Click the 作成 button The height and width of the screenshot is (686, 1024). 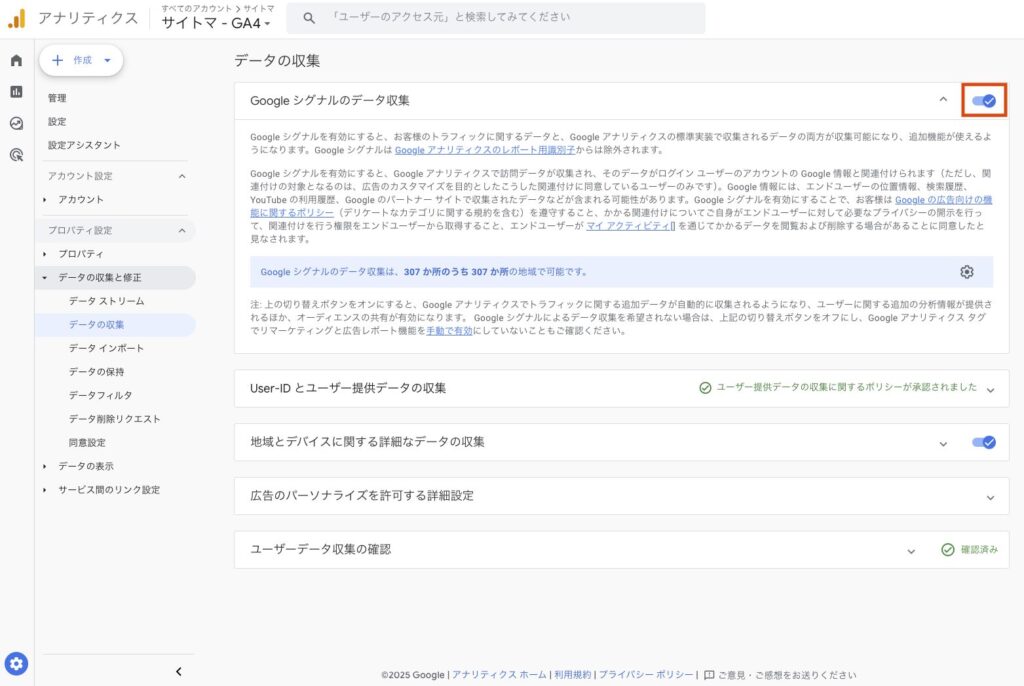81,60
